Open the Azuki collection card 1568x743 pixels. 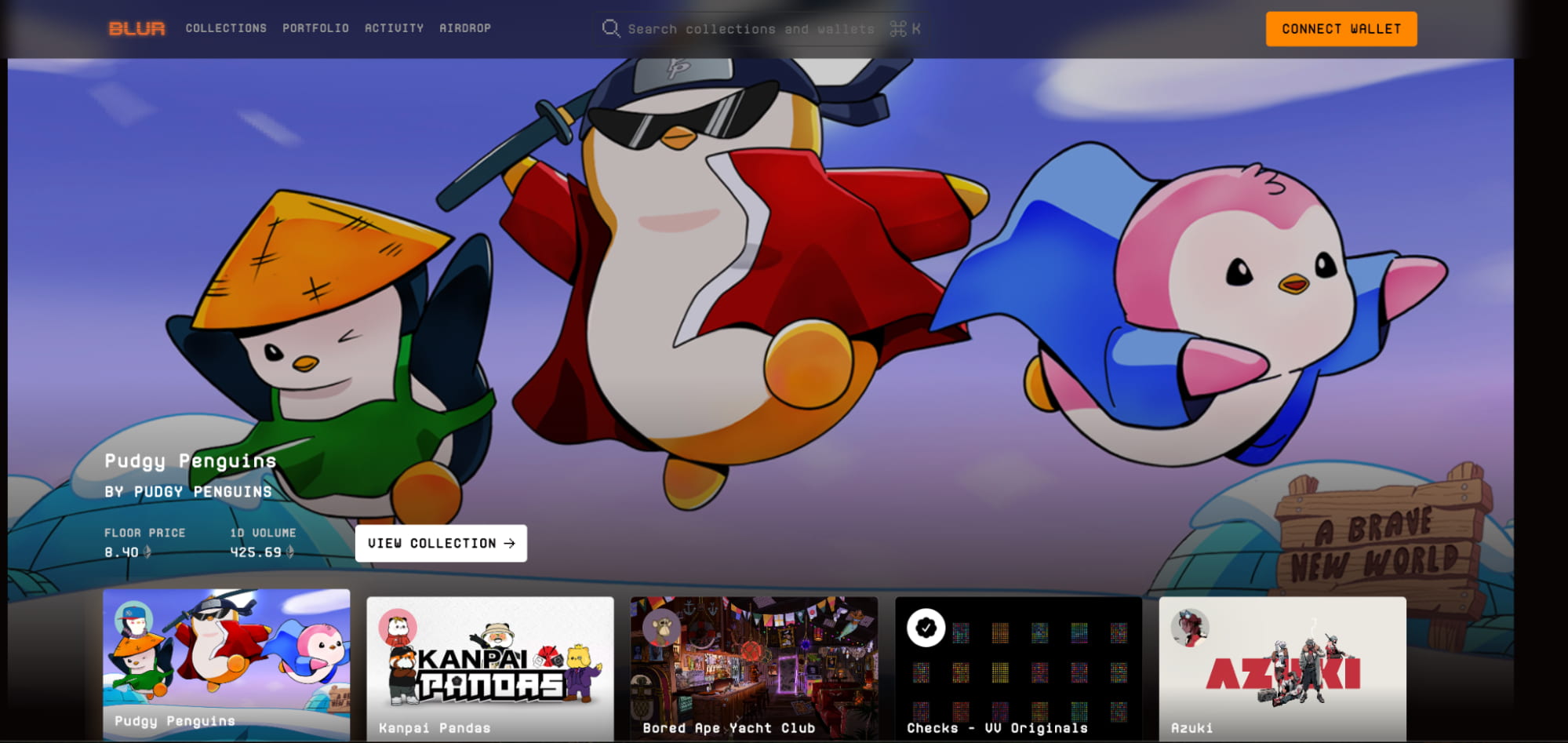click(1282, 669)
